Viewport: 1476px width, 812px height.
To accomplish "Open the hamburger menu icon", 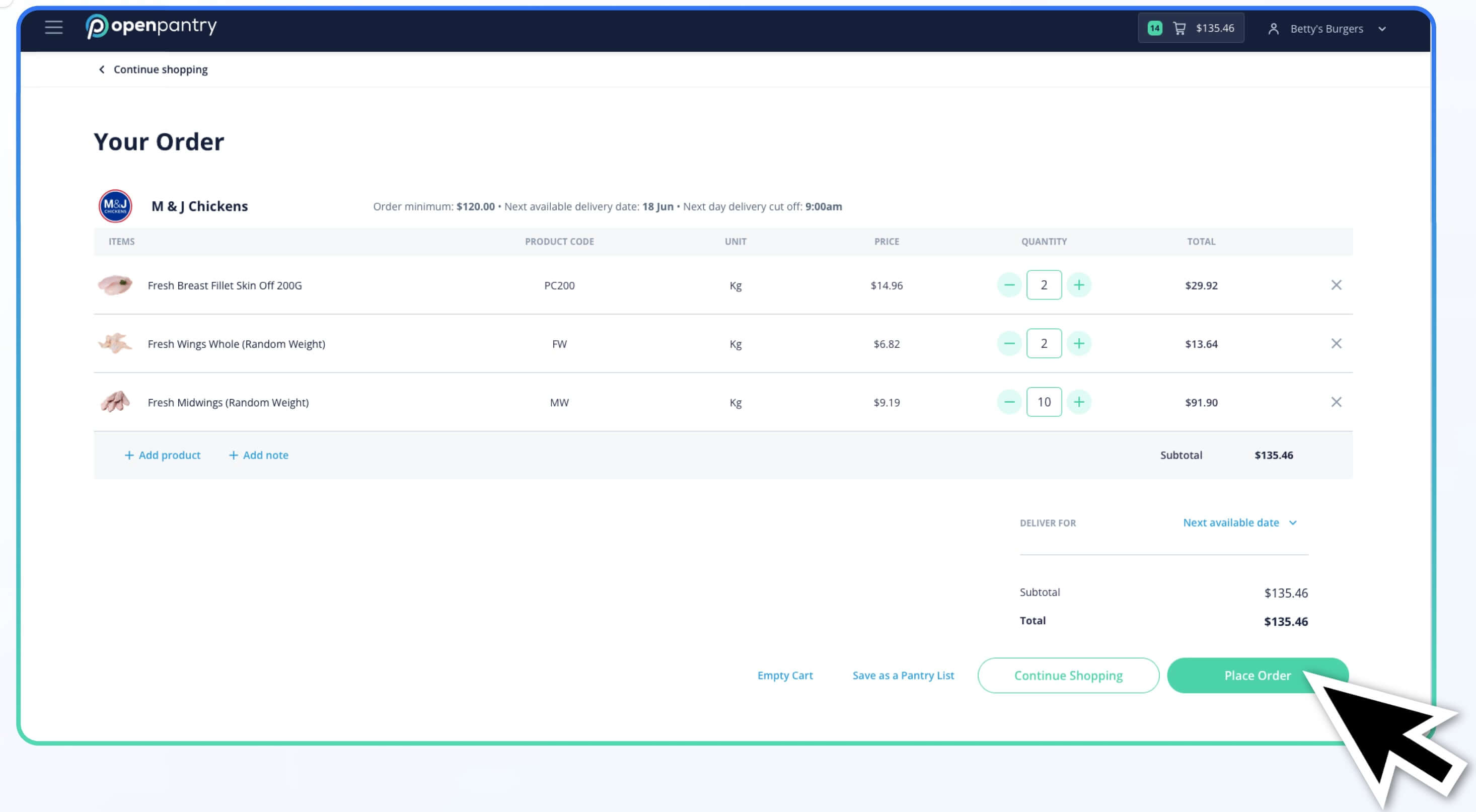I will [x=53, y=28].
